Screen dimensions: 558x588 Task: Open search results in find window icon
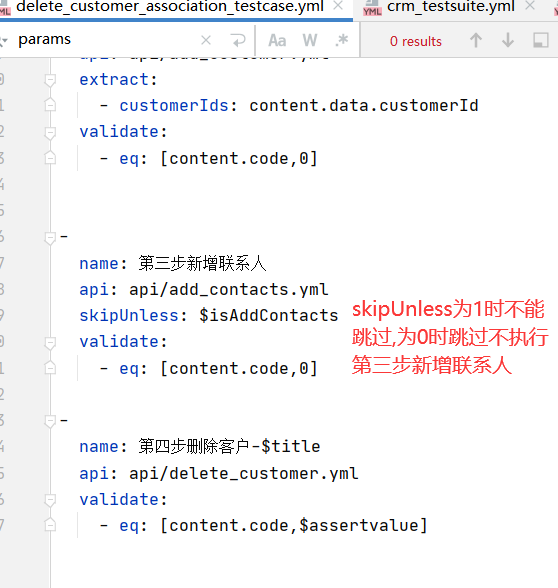point(541,40)
